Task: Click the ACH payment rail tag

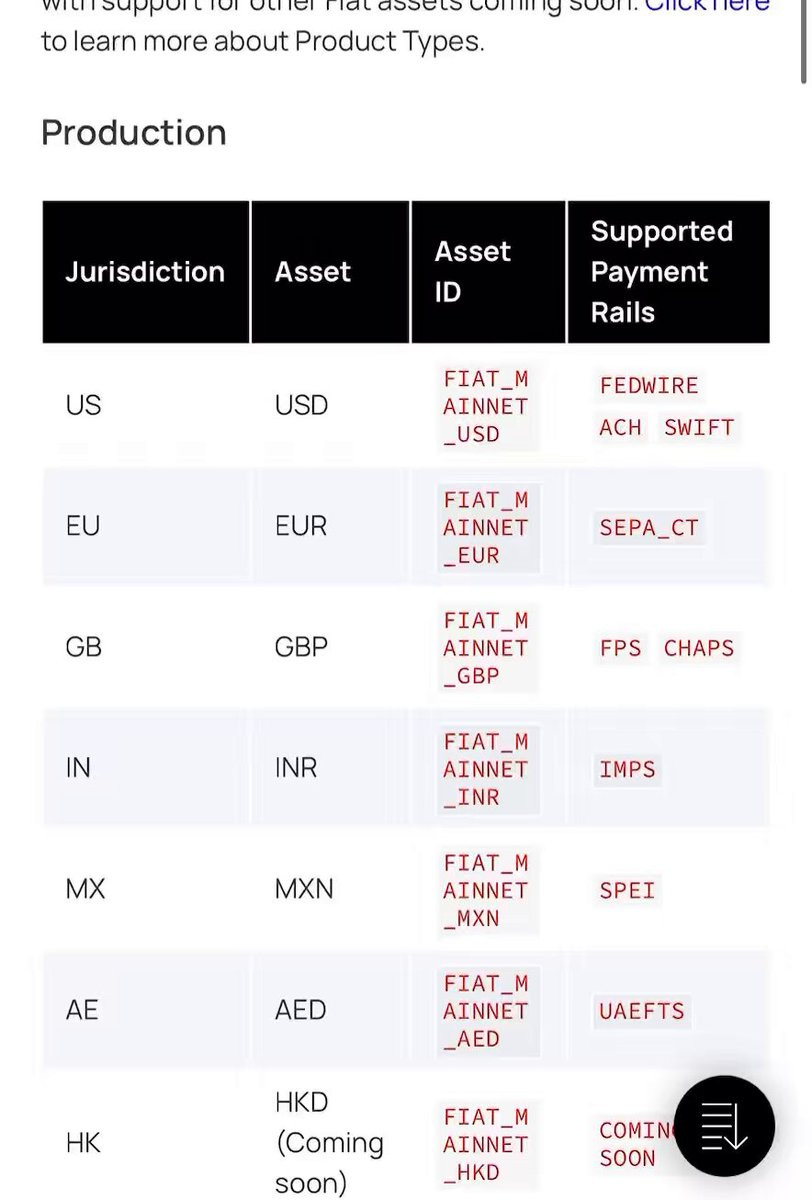Action: pos(620,428)
